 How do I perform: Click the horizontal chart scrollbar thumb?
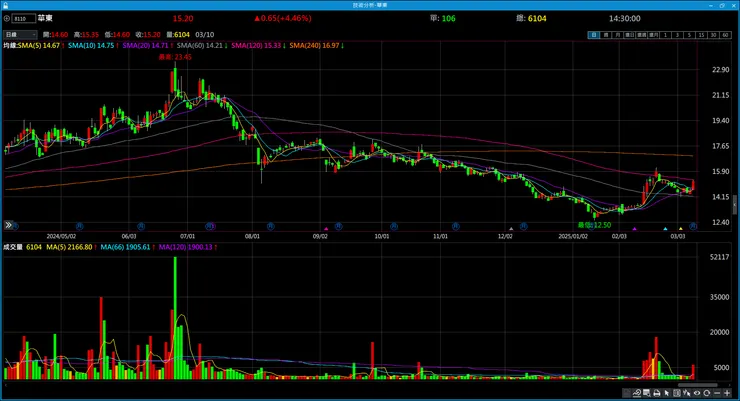click(698, 385)
